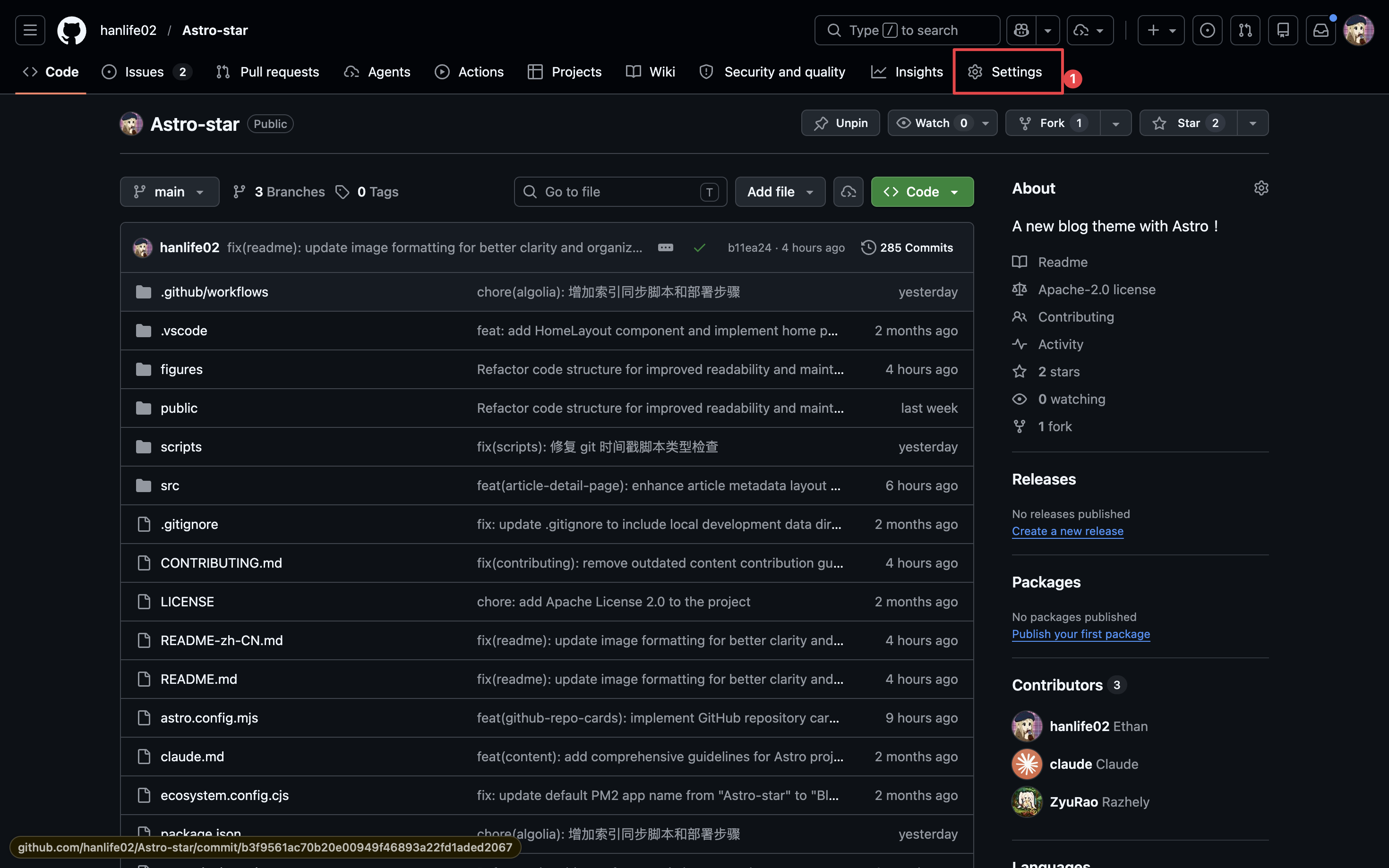Viewport: 1389px width, 868px height.
Task: Open the user avatar profile menu
Action: [1359, 30]
